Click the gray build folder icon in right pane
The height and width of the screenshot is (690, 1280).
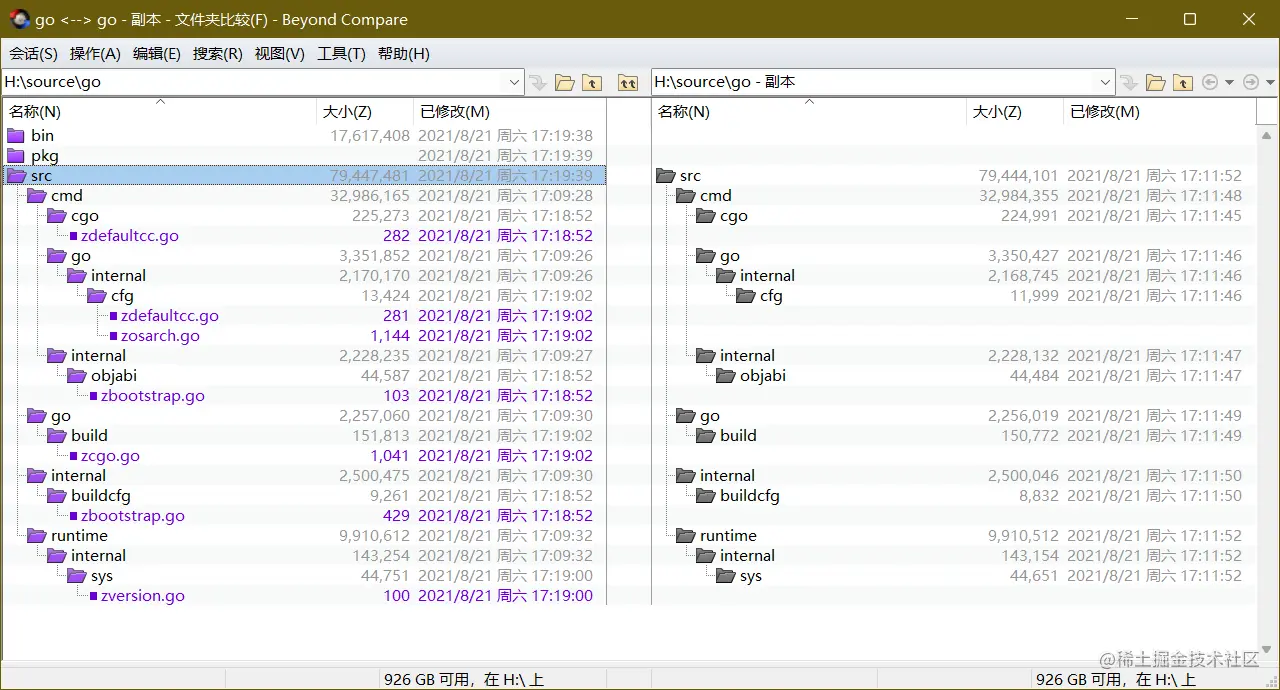pyautogui.click(x=705, y=436)
